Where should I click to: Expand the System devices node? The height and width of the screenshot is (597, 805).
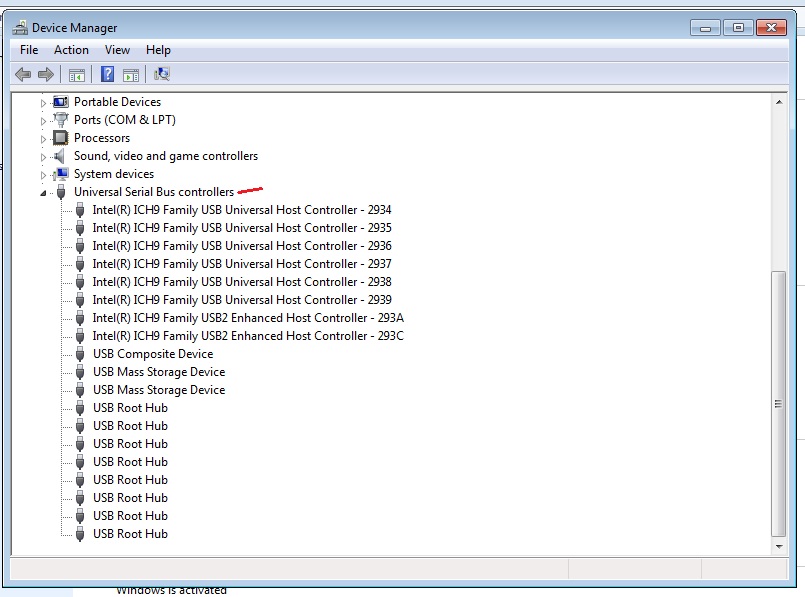tap(43, 175)
